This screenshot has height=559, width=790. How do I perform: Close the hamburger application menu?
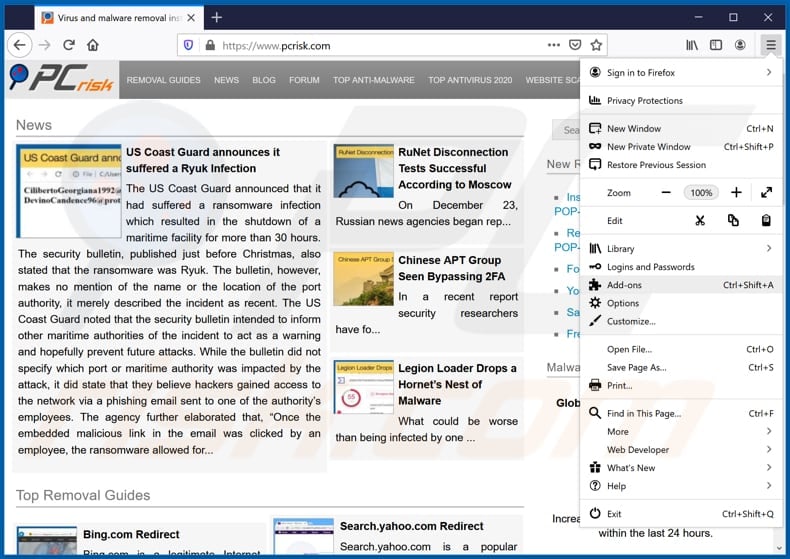tap(770, 45)
